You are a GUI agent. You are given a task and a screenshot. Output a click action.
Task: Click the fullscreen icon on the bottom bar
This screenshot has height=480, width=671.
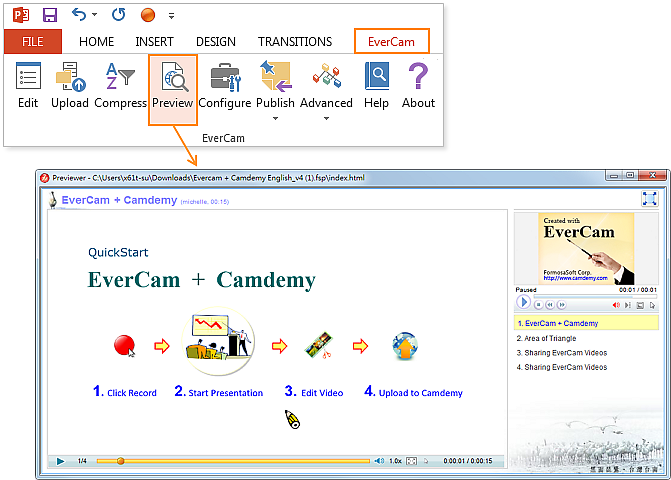click(x=411, y=461)
